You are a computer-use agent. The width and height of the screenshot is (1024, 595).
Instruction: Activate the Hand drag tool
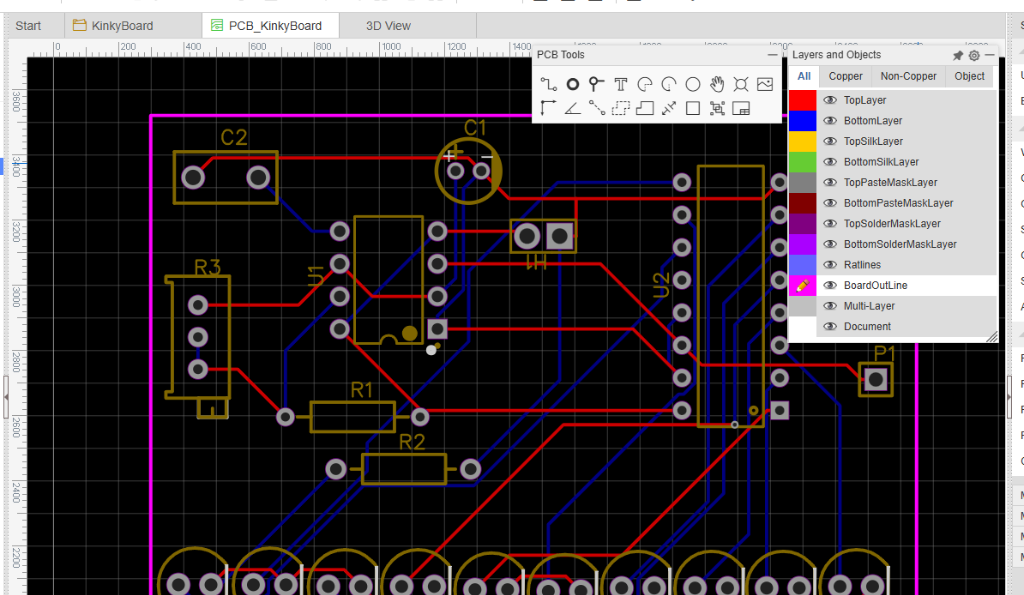pos(717,84)
